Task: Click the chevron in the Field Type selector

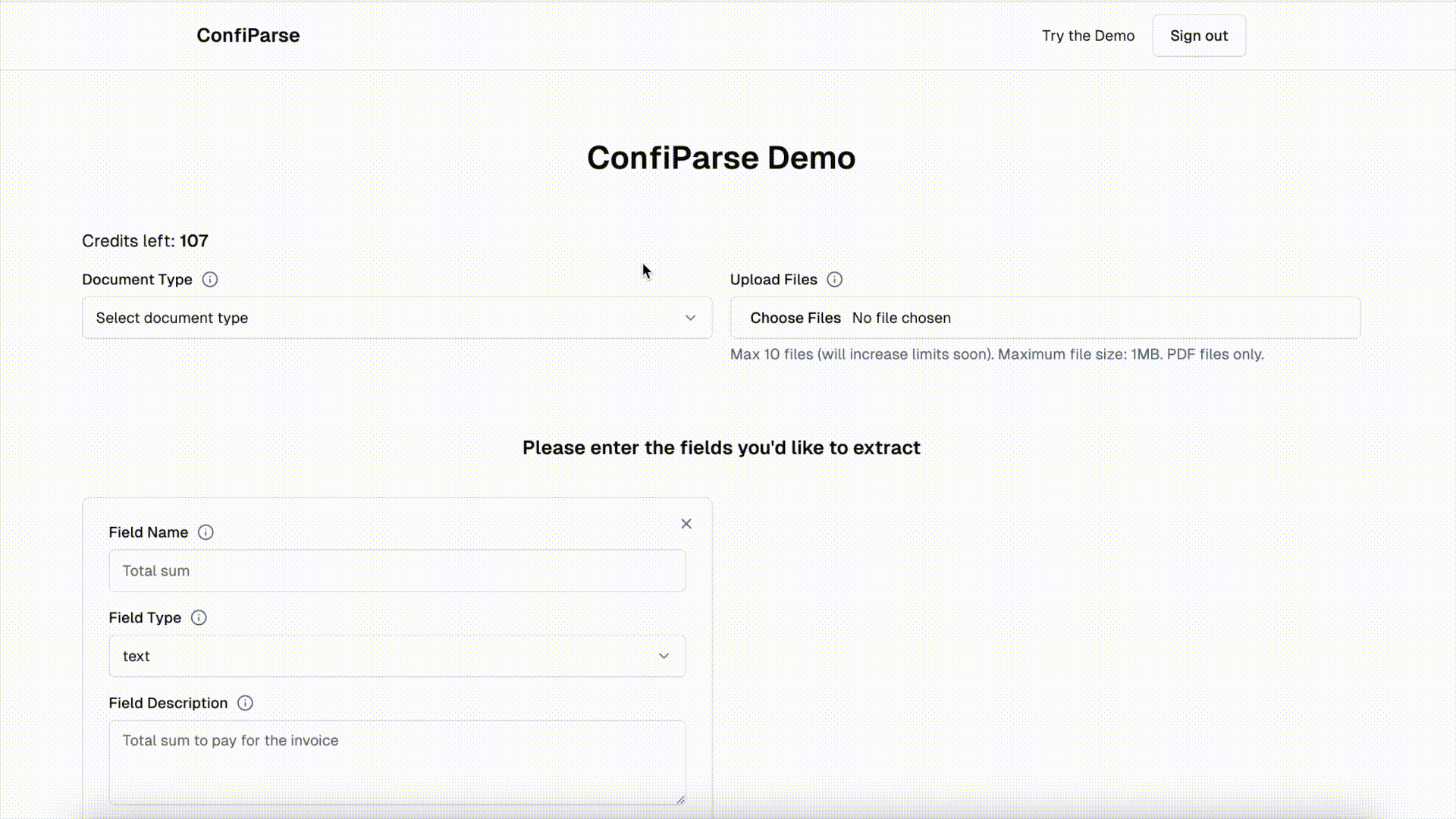Action: click(x=664, y=656)
